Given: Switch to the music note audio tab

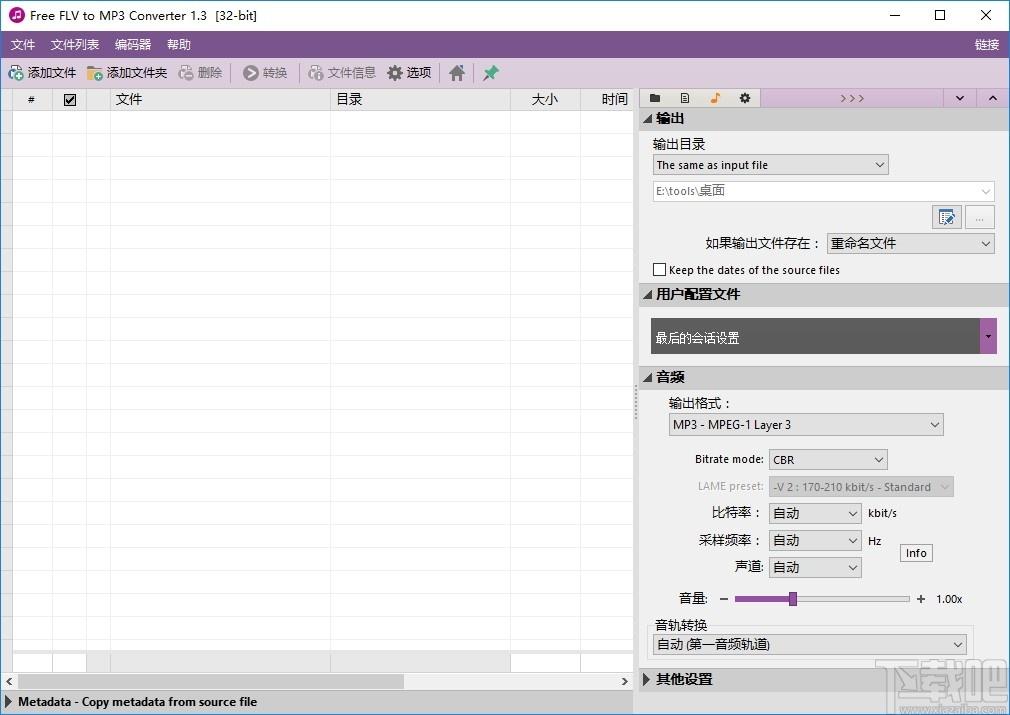Looking at the screenshot, I should [715, 98].
